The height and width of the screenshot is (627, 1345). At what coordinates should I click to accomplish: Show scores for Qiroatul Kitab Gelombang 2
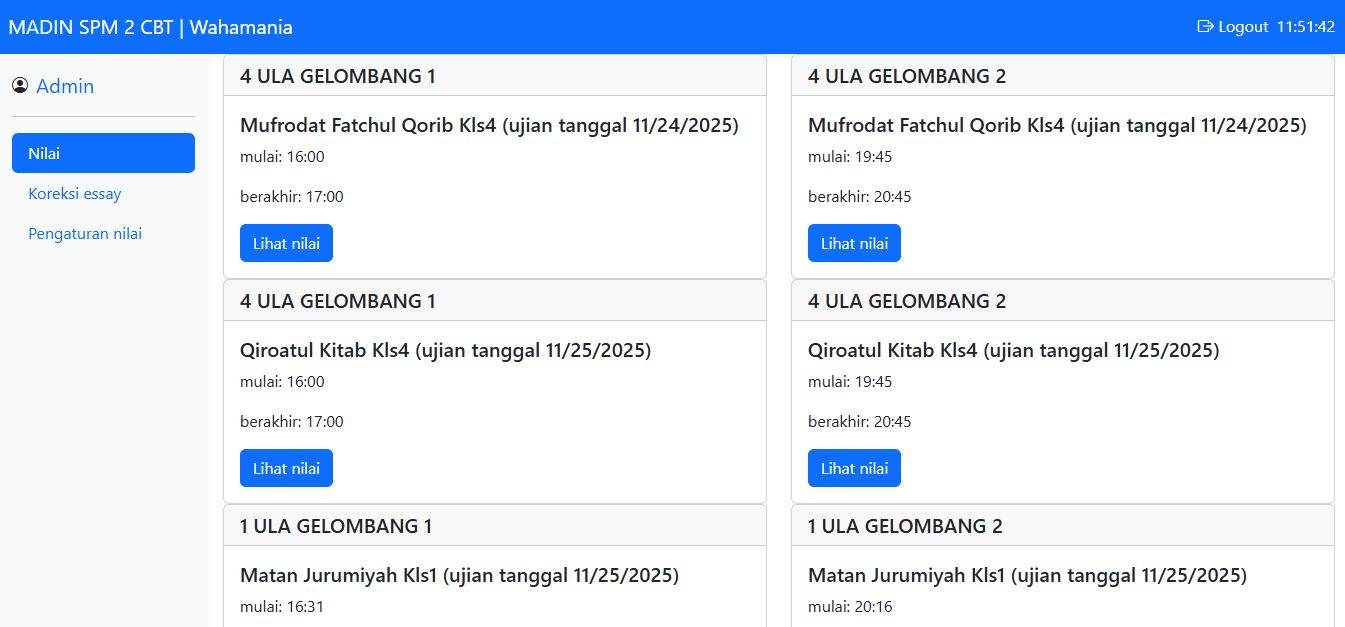pos(854,468)
